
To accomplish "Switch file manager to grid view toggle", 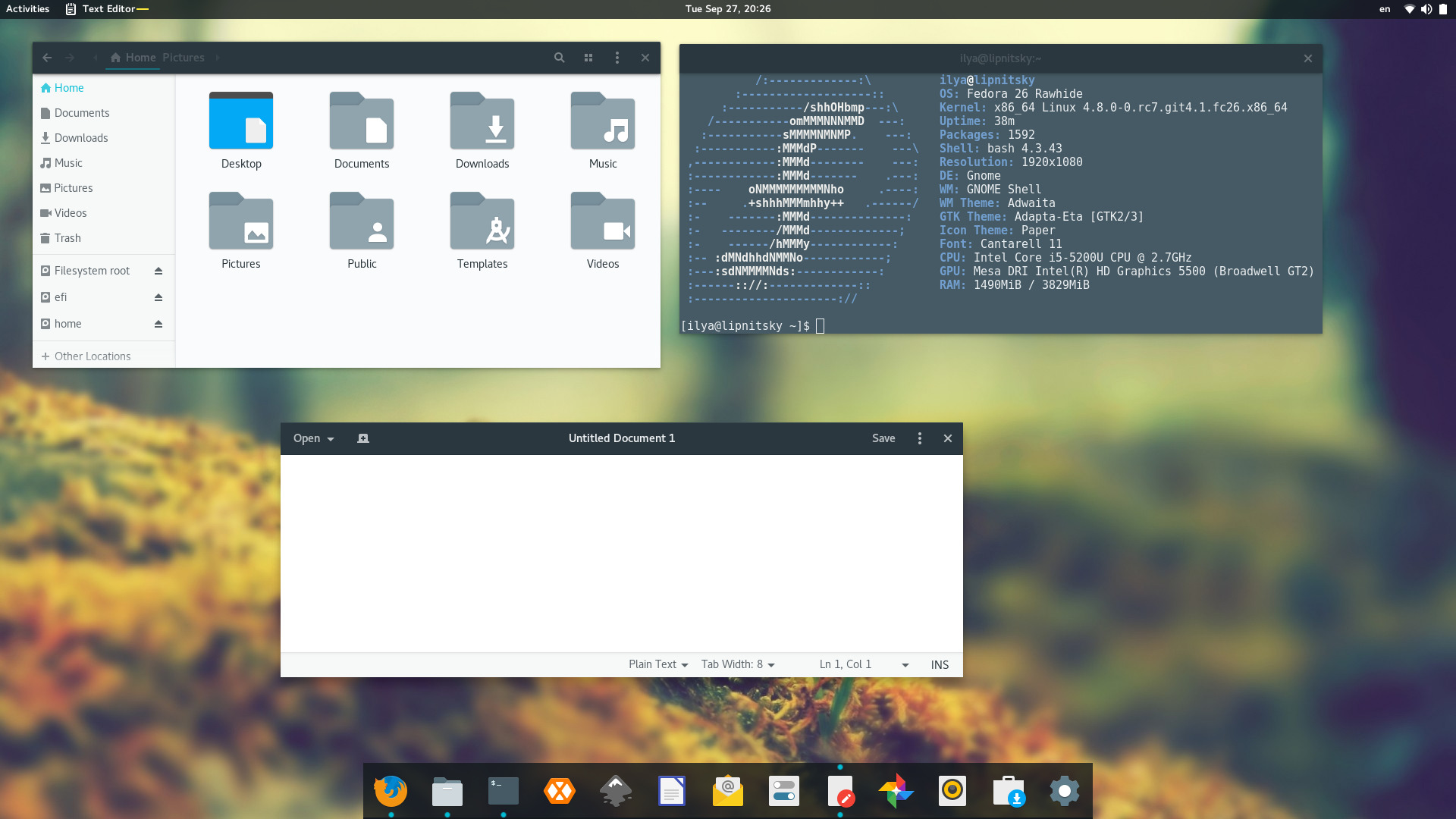I will coord(588,58).
